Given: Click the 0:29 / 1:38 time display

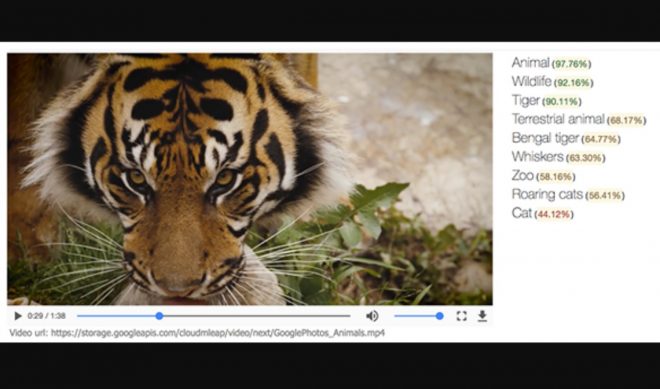Looking at the screenshot, I should pos(46,316).
